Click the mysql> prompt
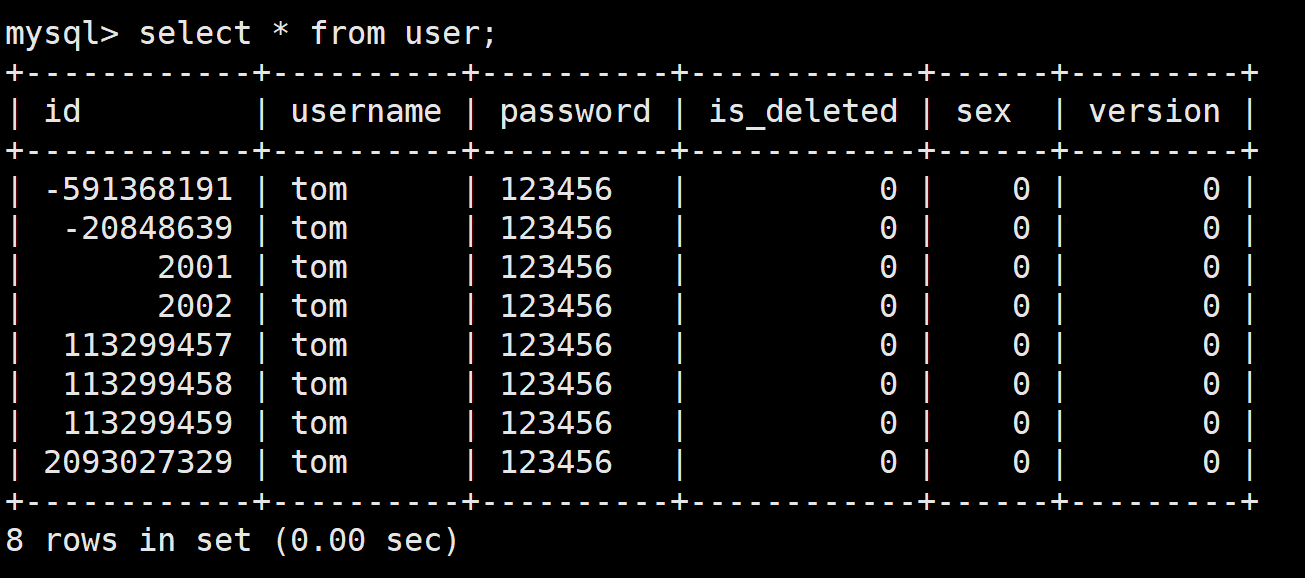The width and height of the screenshot is (1305, 578). [62, 35]
